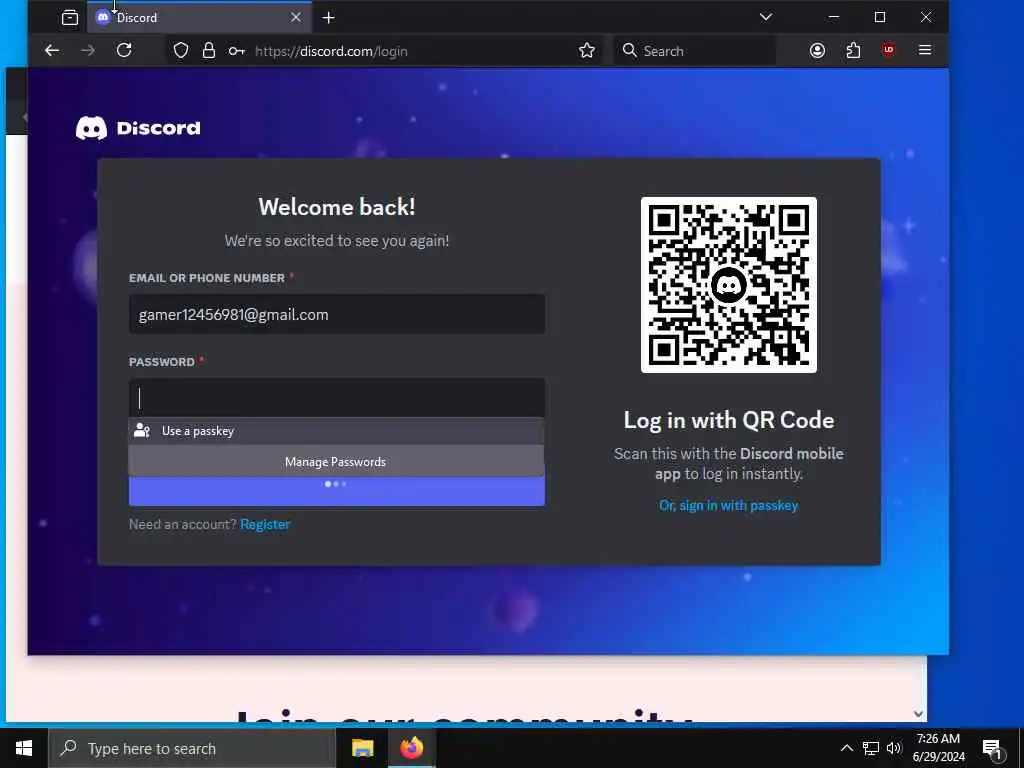Click the Log in with QR Code heading
The width and height of the screenshot is (1024, 768).
tap(729, 420)
